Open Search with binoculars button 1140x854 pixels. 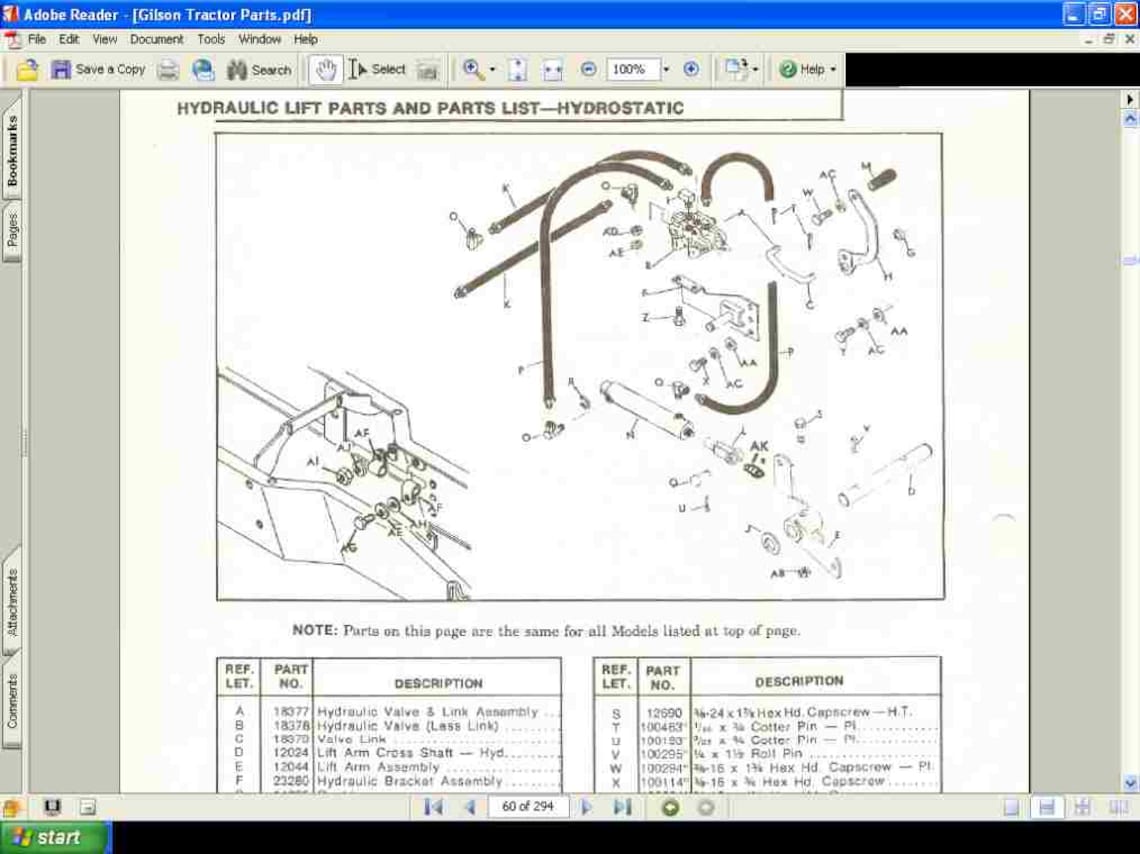point(259,70)
